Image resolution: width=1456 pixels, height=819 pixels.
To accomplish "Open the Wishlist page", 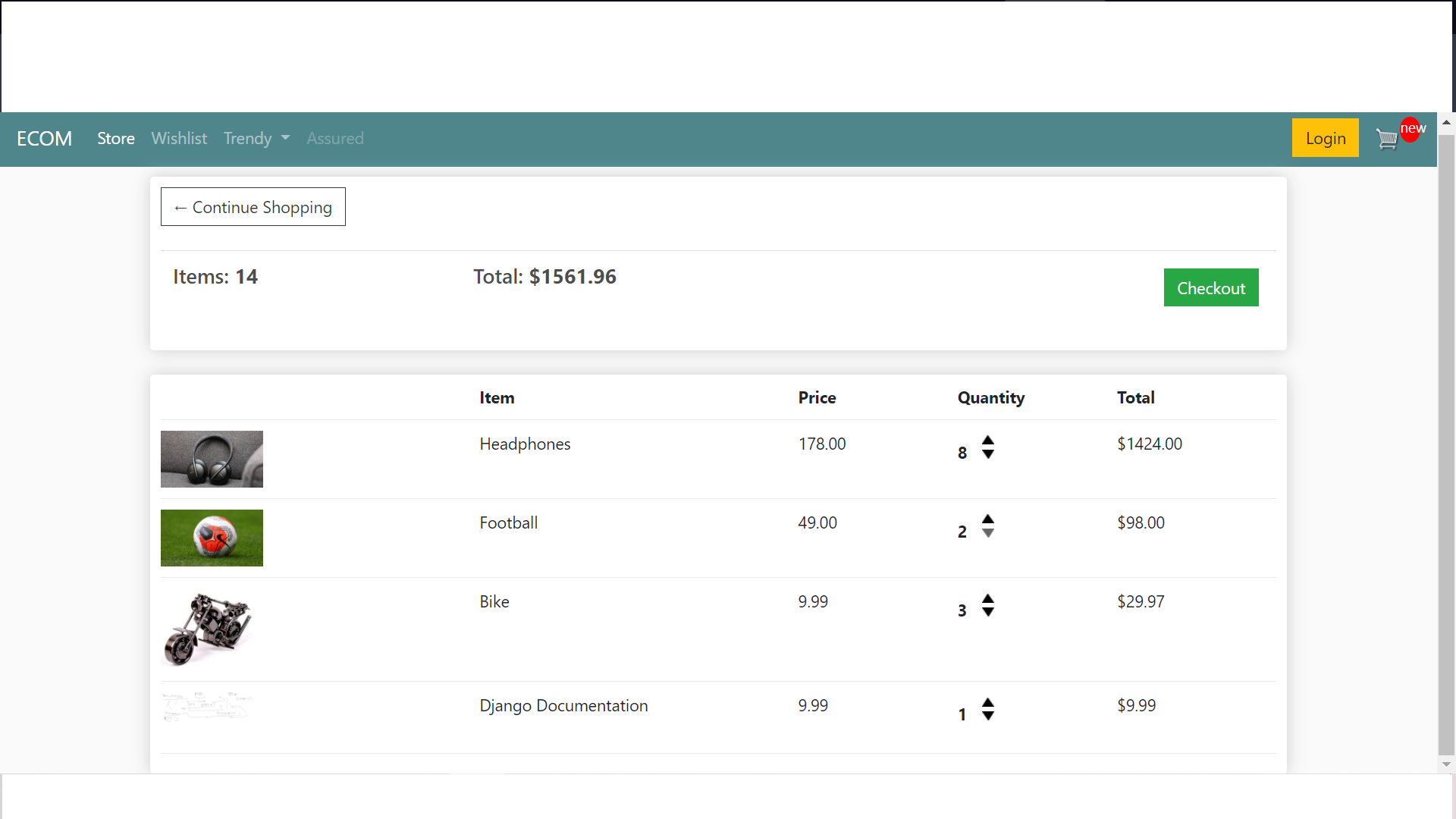I will tap(179, 138).
